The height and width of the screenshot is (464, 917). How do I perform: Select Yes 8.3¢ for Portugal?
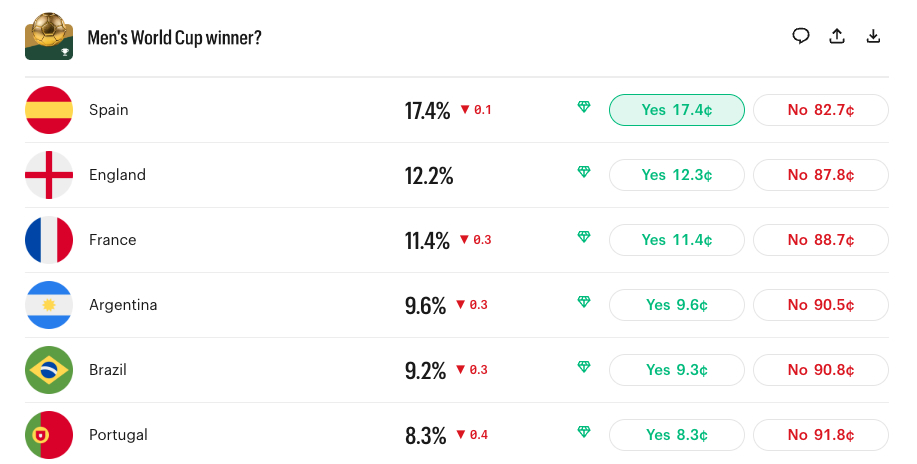677,435
